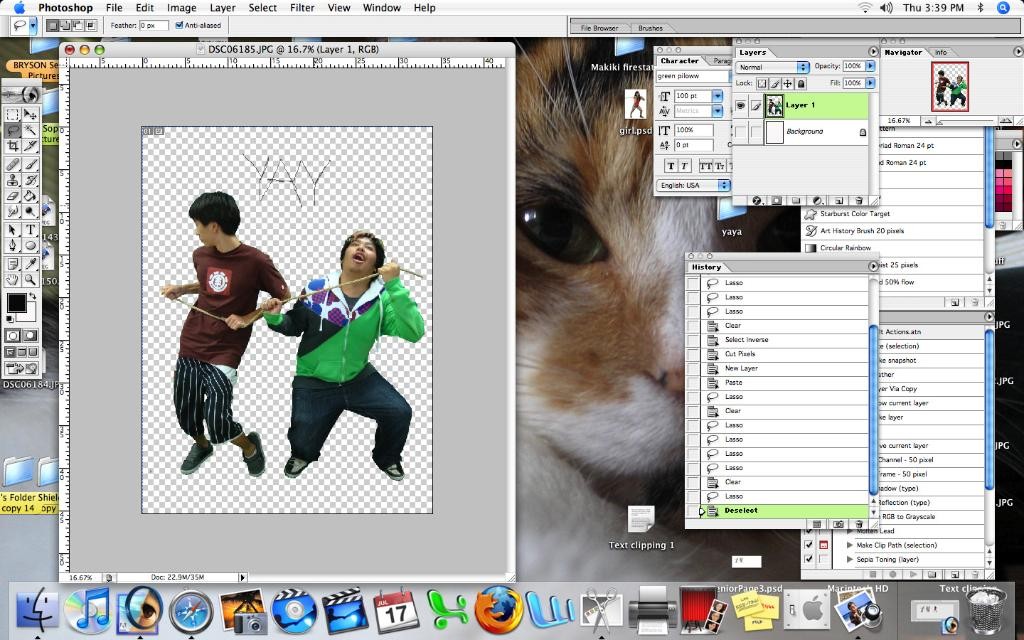Click Faux Italic button in Character panel
The height and width of the screenshot is (640, 1024).
coord(684,166)
